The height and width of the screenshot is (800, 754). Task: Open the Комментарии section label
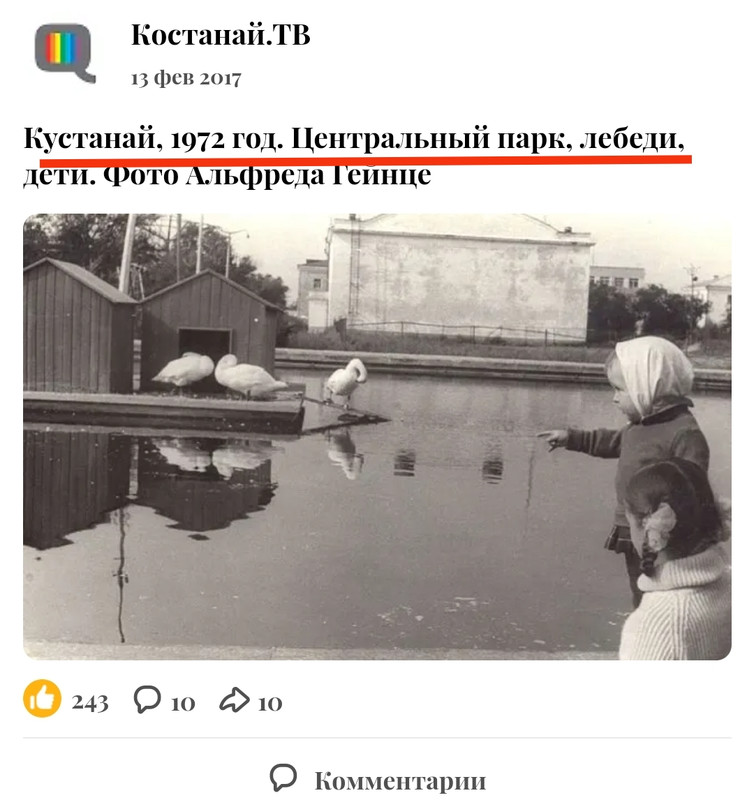coord(400,781)
